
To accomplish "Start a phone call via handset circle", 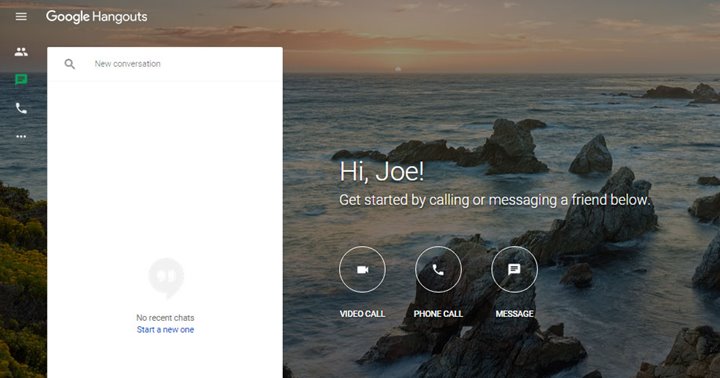I will (438, 269).
